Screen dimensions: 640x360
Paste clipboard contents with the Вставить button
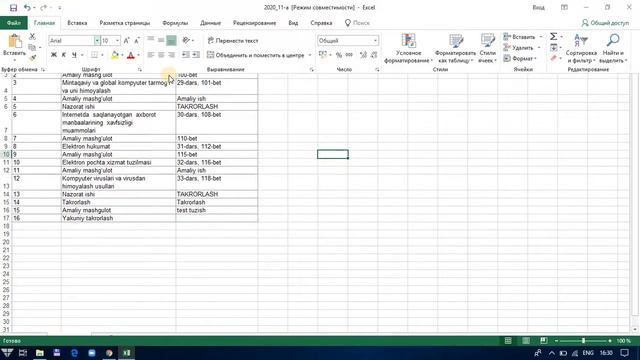click(14, 46)
